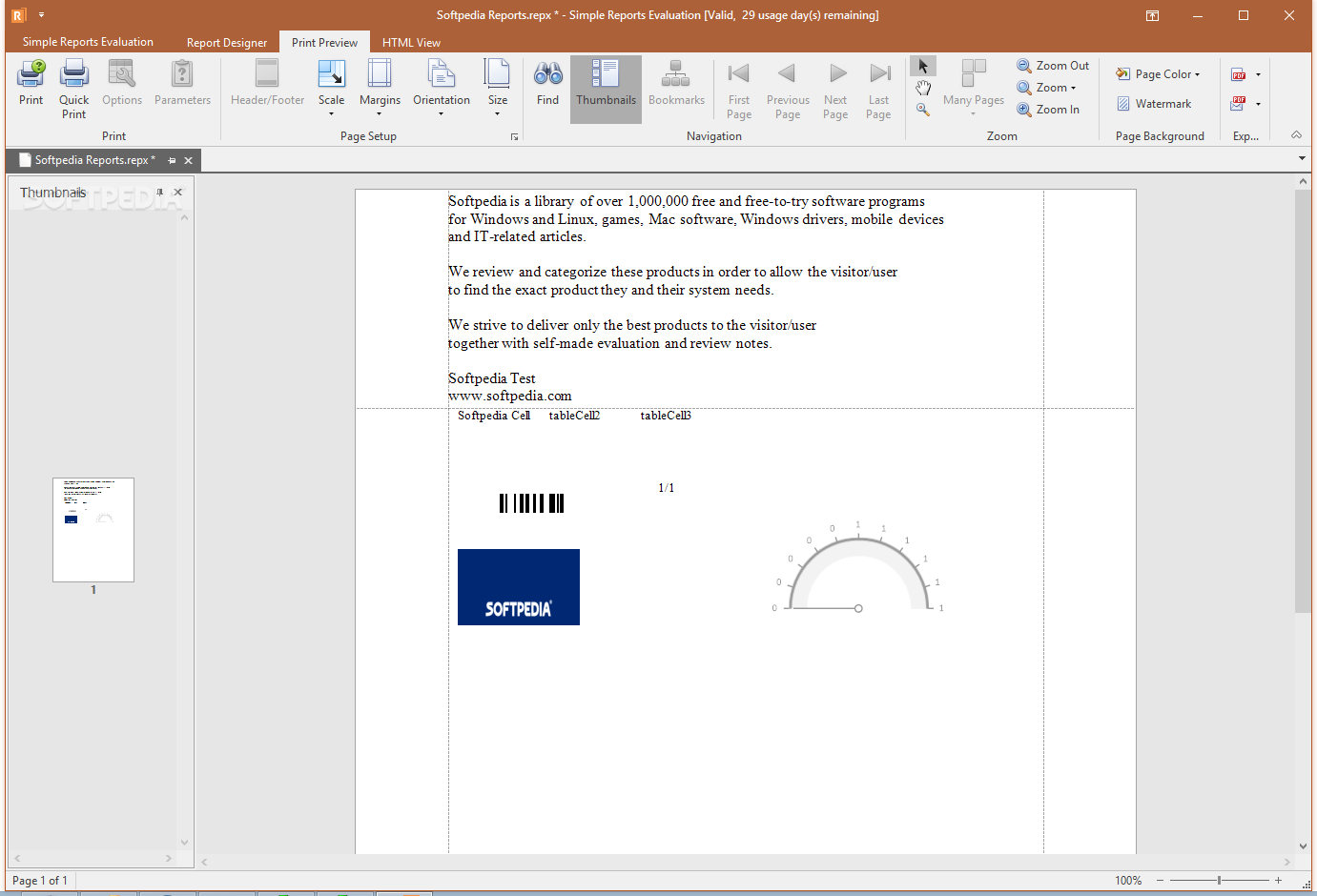Click the SOFTPEDIA logo image in the report

pos(519,587)
